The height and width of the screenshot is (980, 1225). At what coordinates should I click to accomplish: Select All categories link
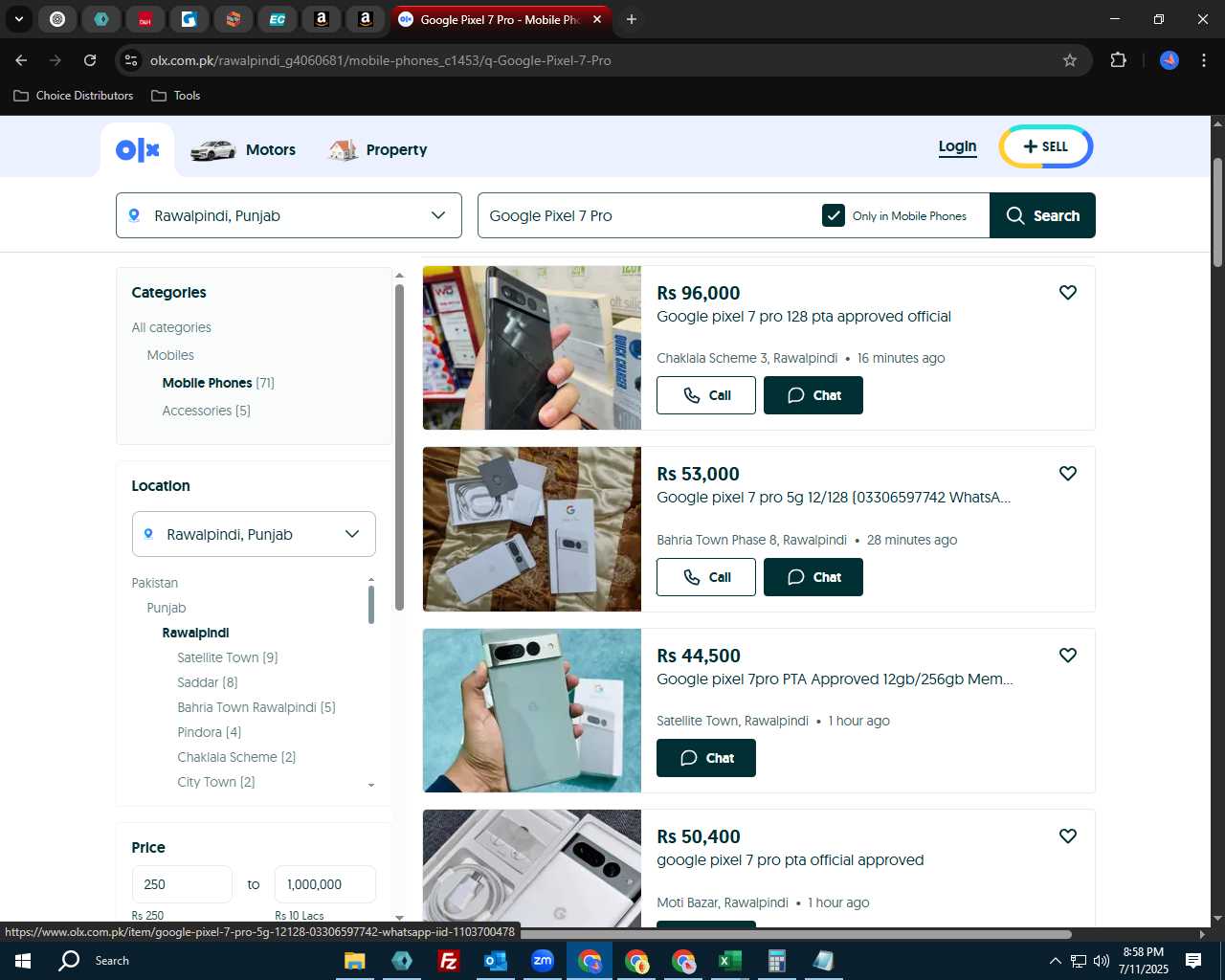(171, 327)
